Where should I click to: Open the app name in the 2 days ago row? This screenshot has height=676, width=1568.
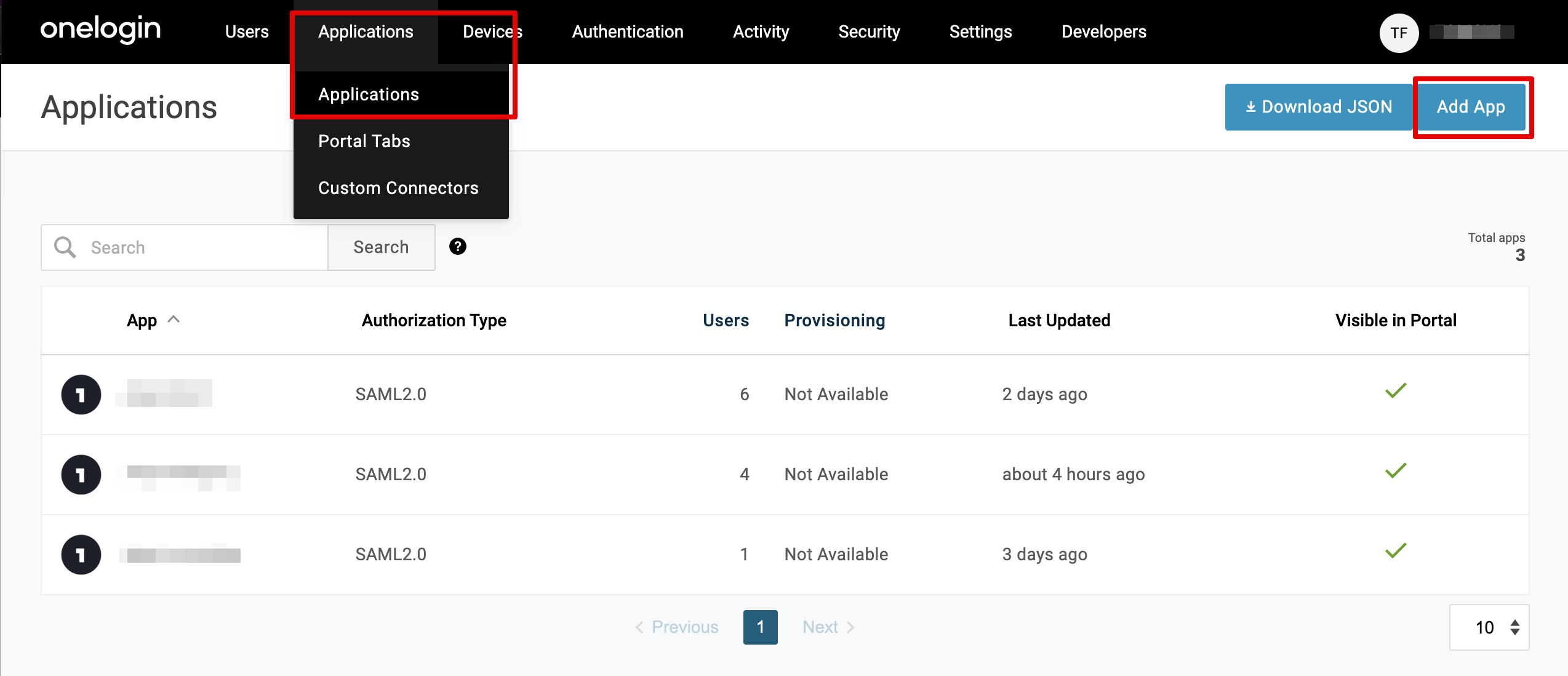164,393
